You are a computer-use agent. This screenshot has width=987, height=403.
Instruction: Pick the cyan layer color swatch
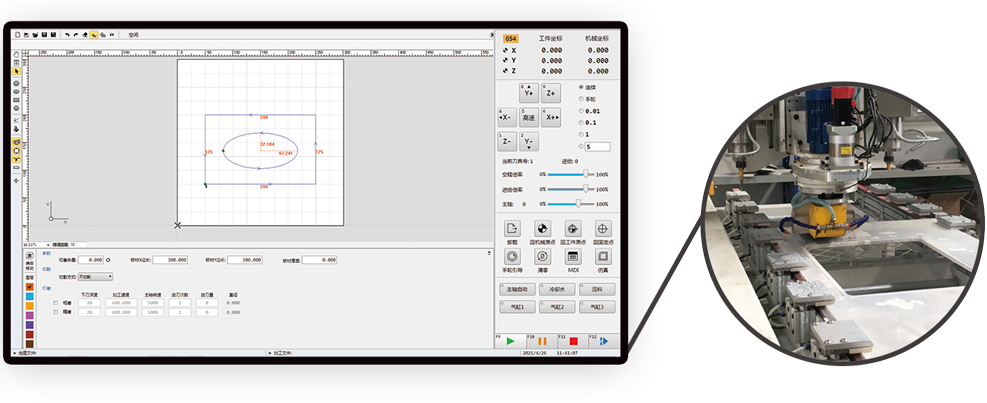tap(29, 297)
